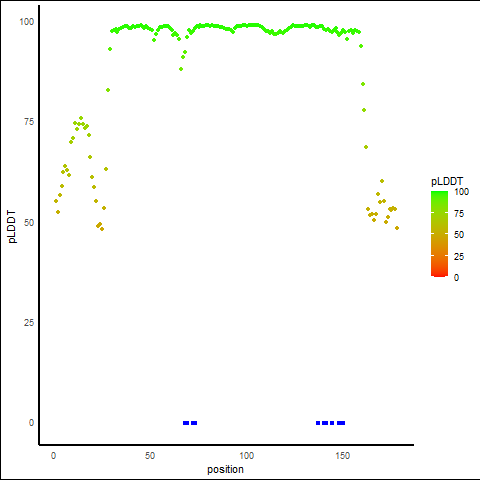Click the x-axis tick label 50
Image resolution: width=480 pixels, height=480 pixels.
(x=150, y=456)
